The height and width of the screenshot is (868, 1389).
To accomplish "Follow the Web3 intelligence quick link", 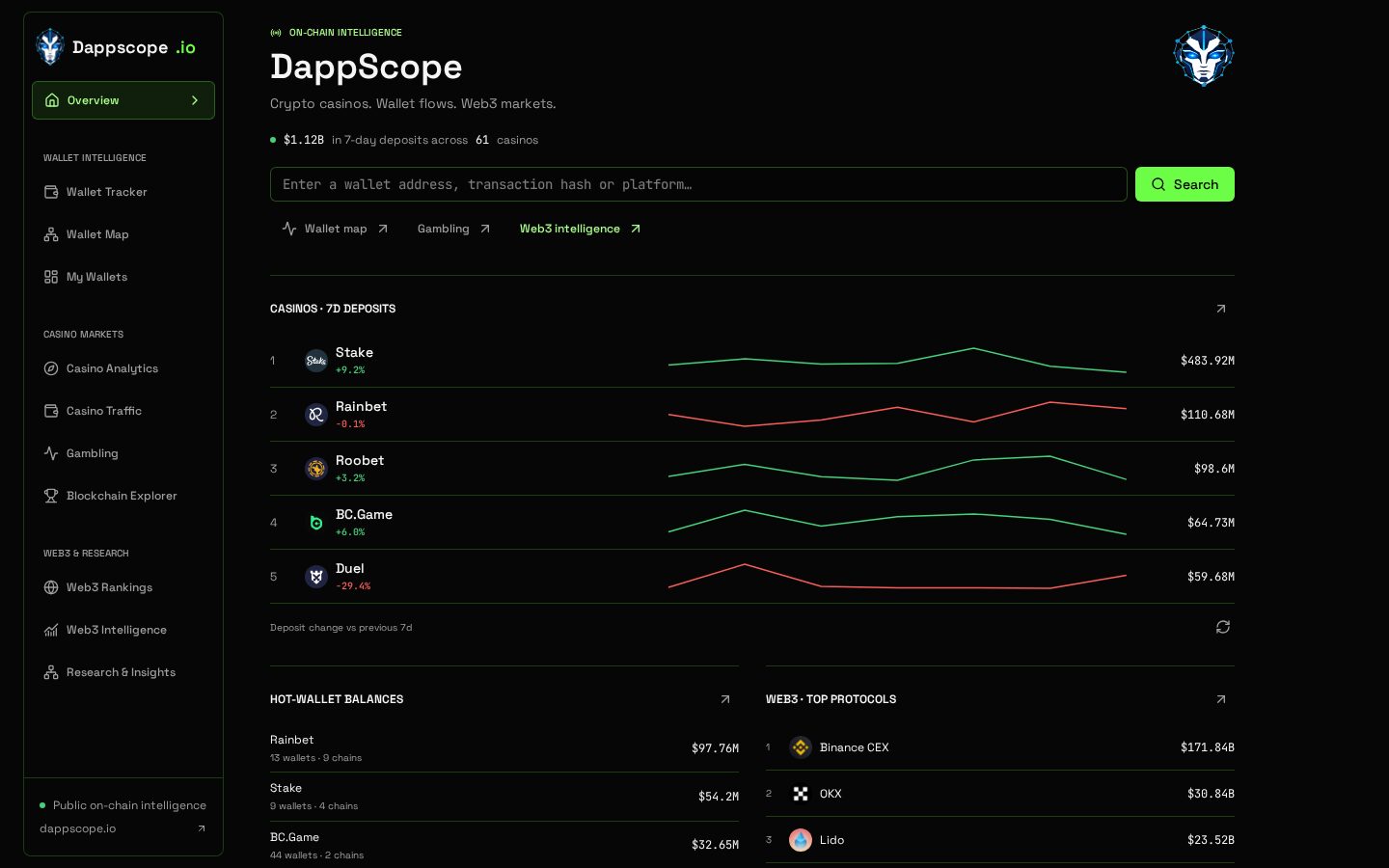I will [x=580, y=229].
